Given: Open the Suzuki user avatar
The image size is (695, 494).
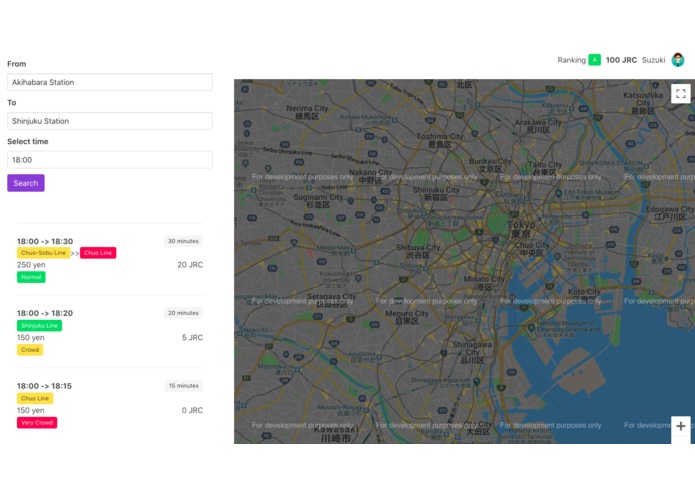Looking at the screenshot, I should pos(678,60).
